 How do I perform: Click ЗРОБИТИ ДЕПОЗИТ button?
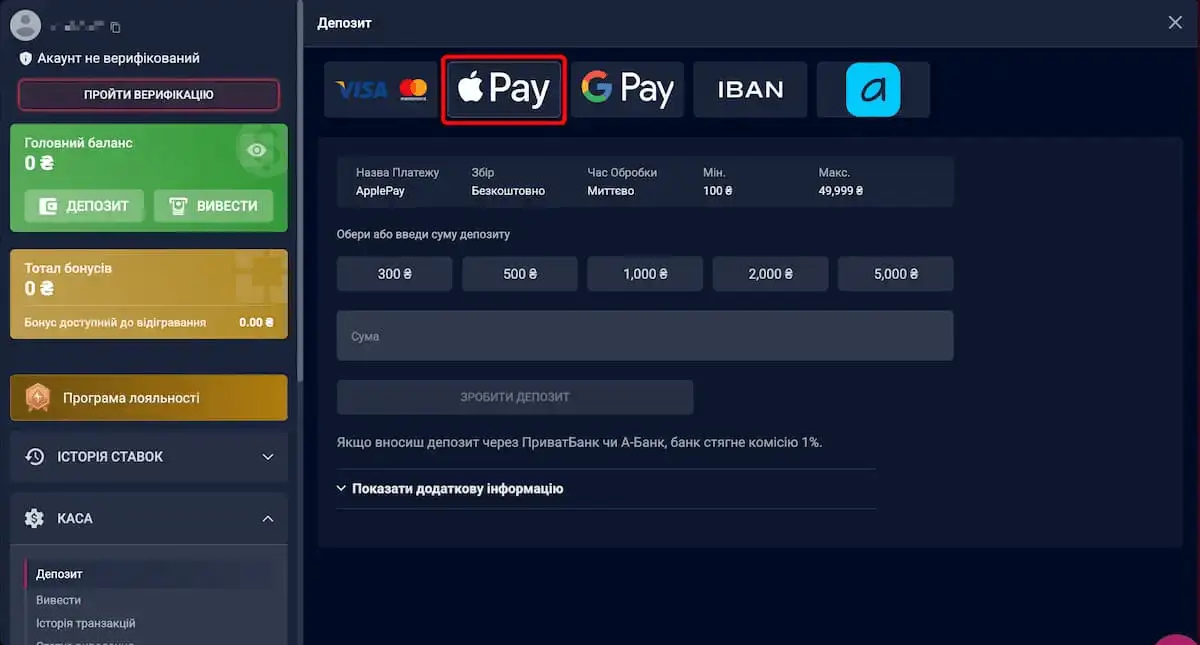pos(515,397)
